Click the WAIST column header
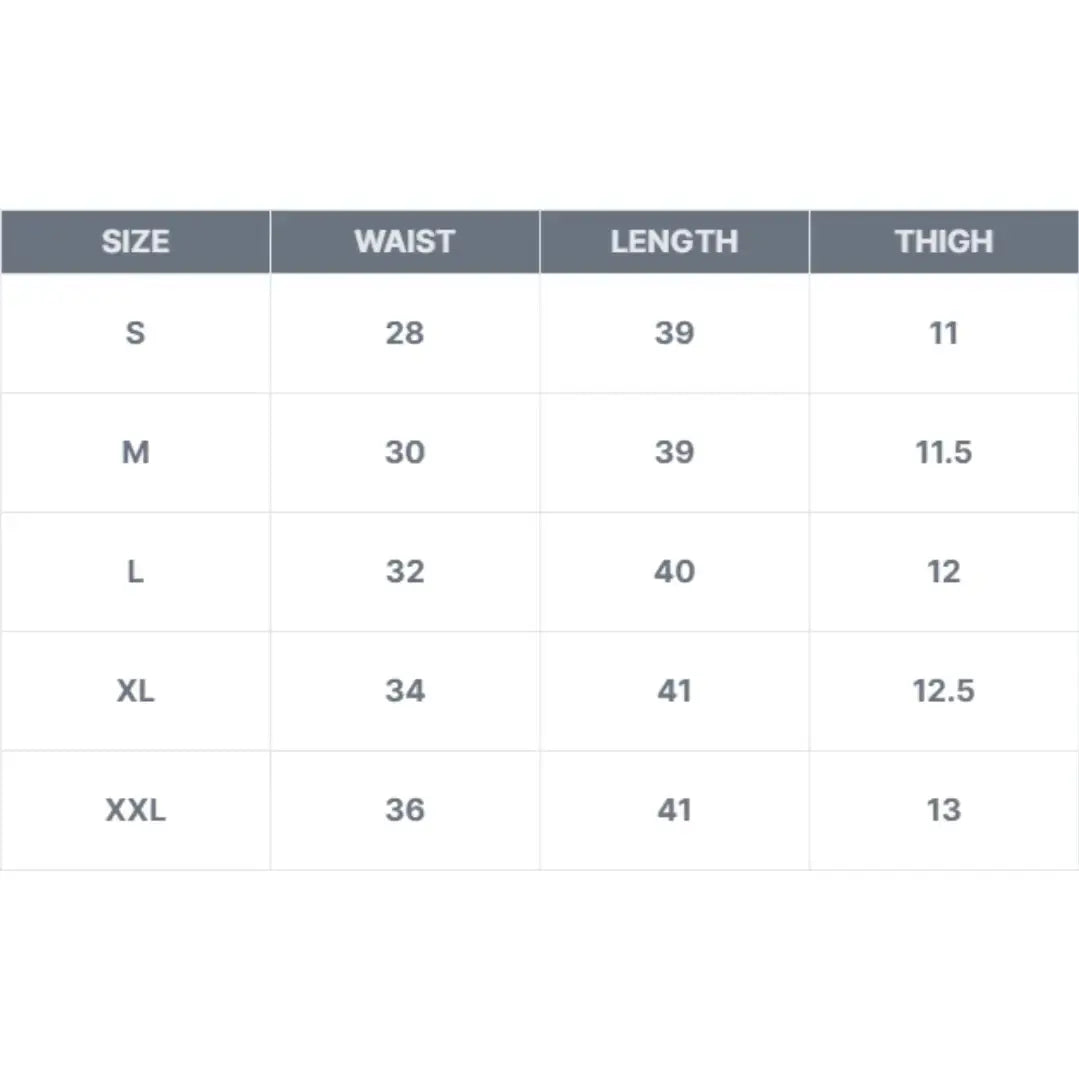The width and height of the screenshot is (1079, 1079). (x=405, y=242)
